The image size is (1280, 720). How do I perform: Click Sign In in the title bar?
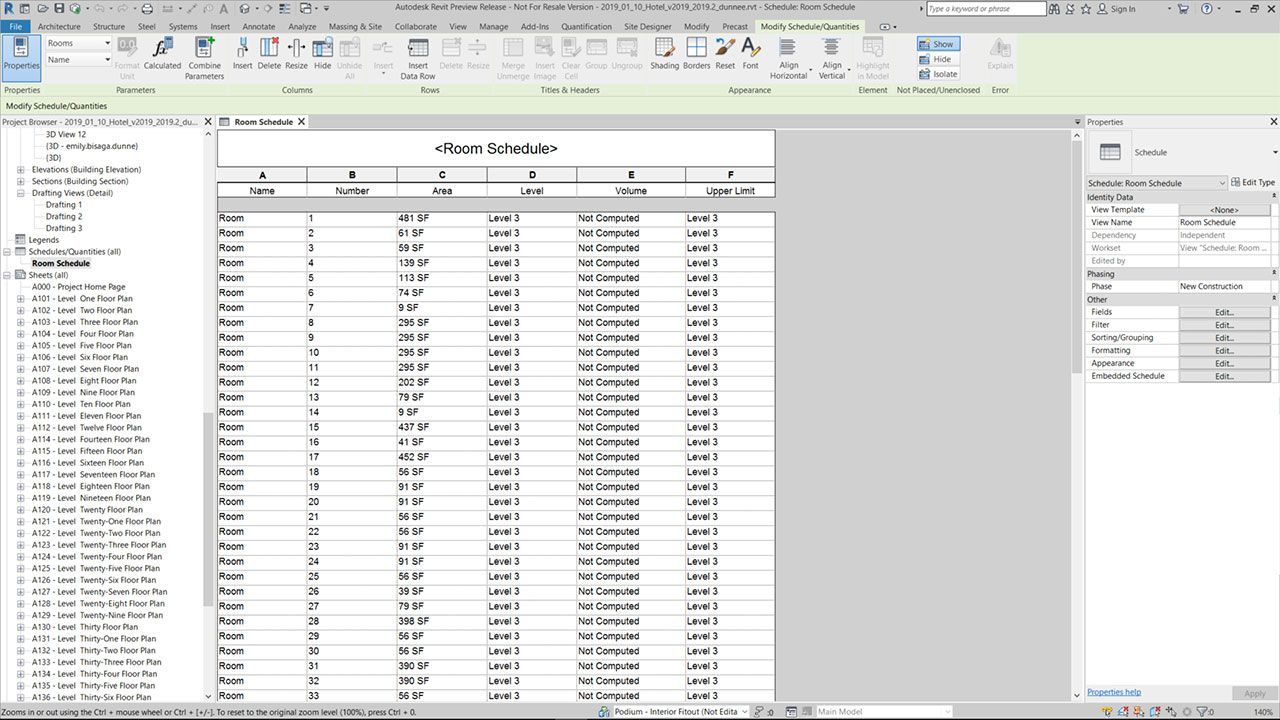pos(1123,9)
